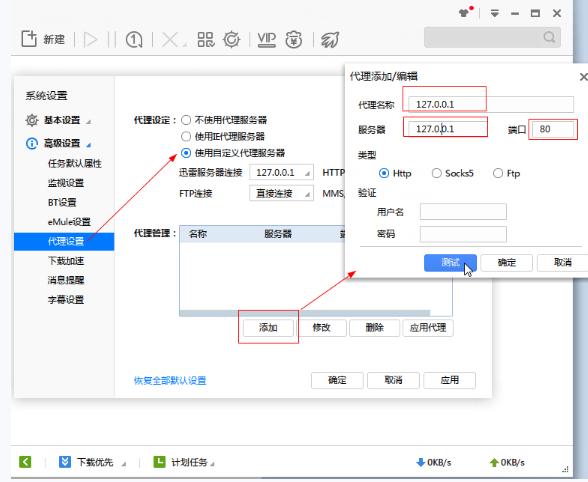
Task: Choose Socks5 proxy type
Action: [x=436, y=173]
